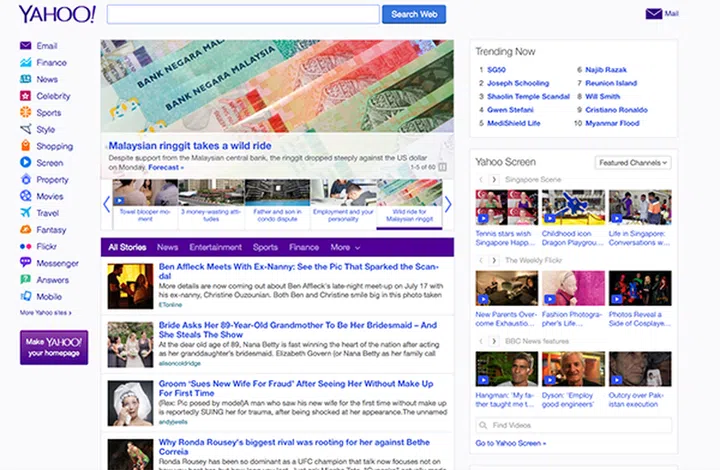Go to next carousel slide arrow
The height and width of the screenshot is (470, 720).
point(448,204)
